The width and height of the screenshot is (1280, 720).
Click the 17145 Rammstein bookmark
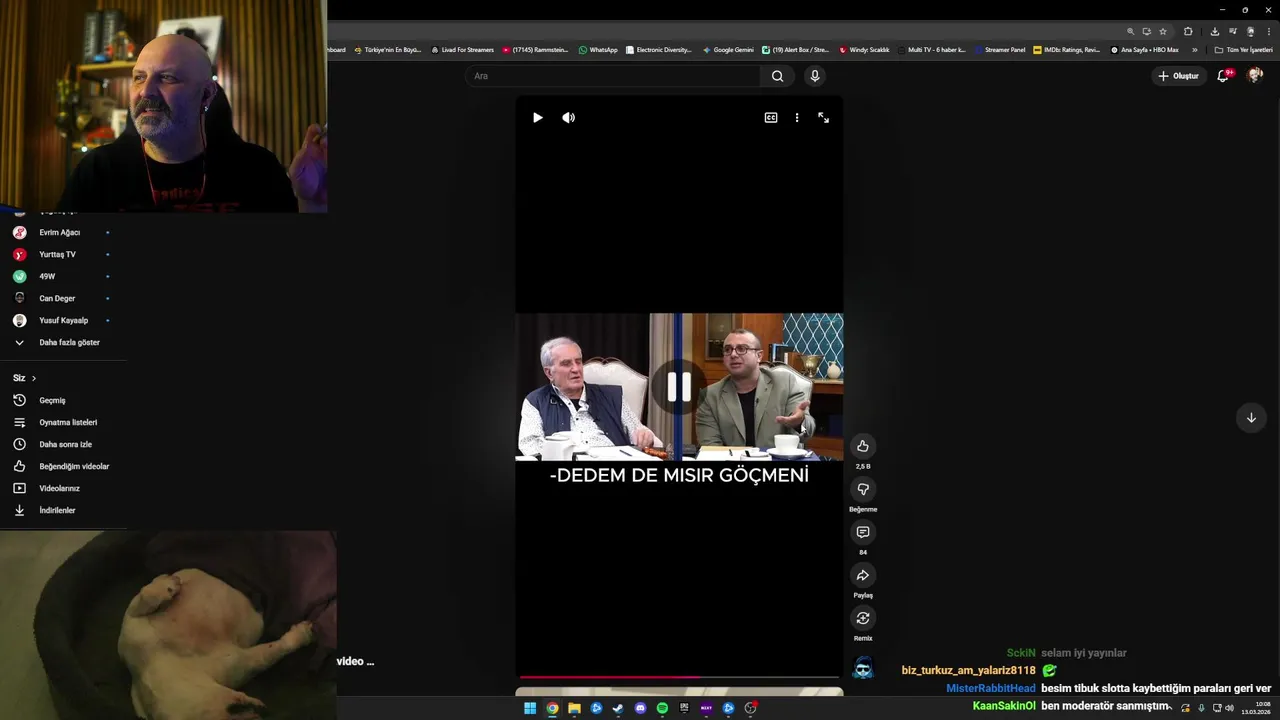536,49
